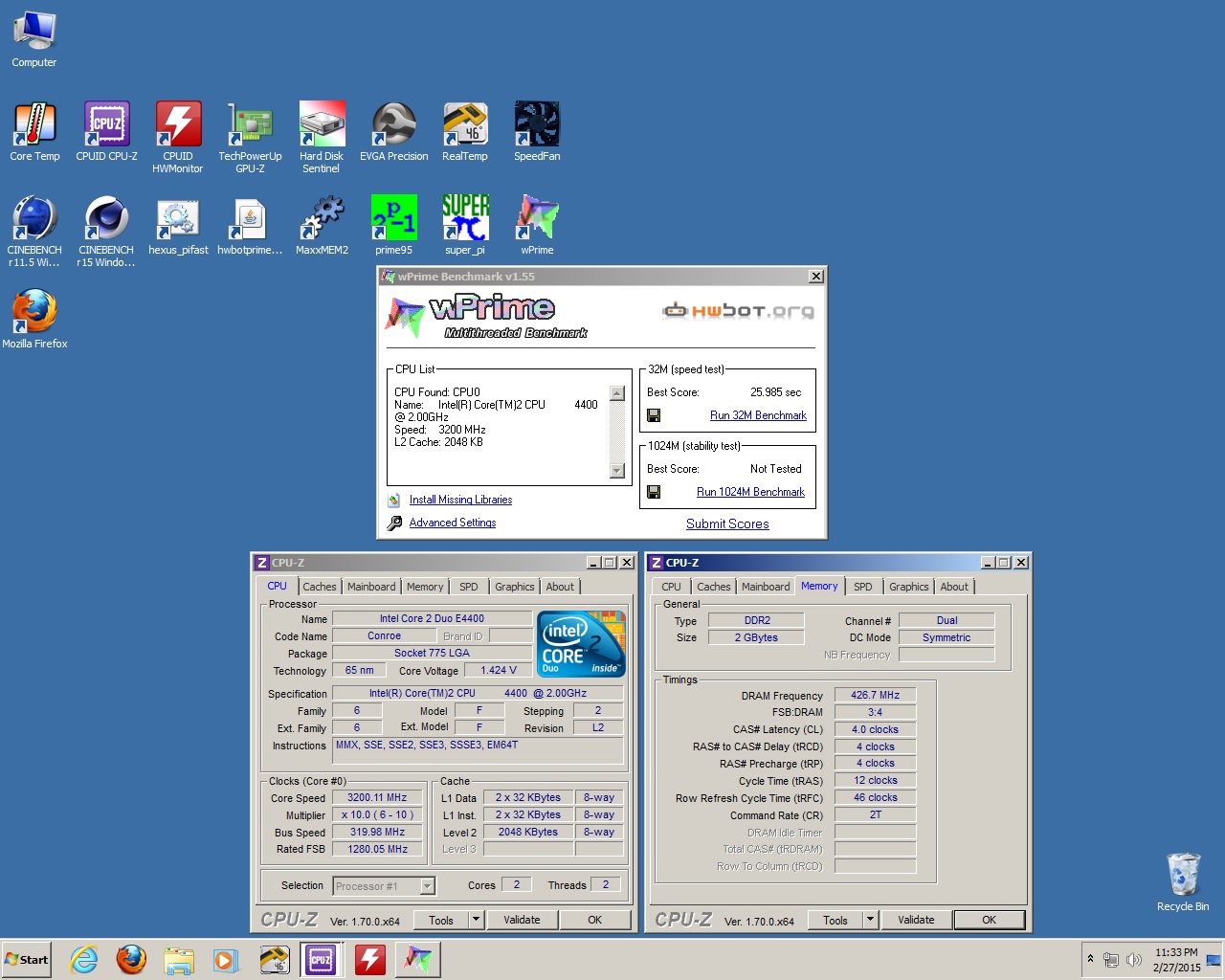
Task: Open Internet Explorer from the taskbar
Action: click(84, 960)
